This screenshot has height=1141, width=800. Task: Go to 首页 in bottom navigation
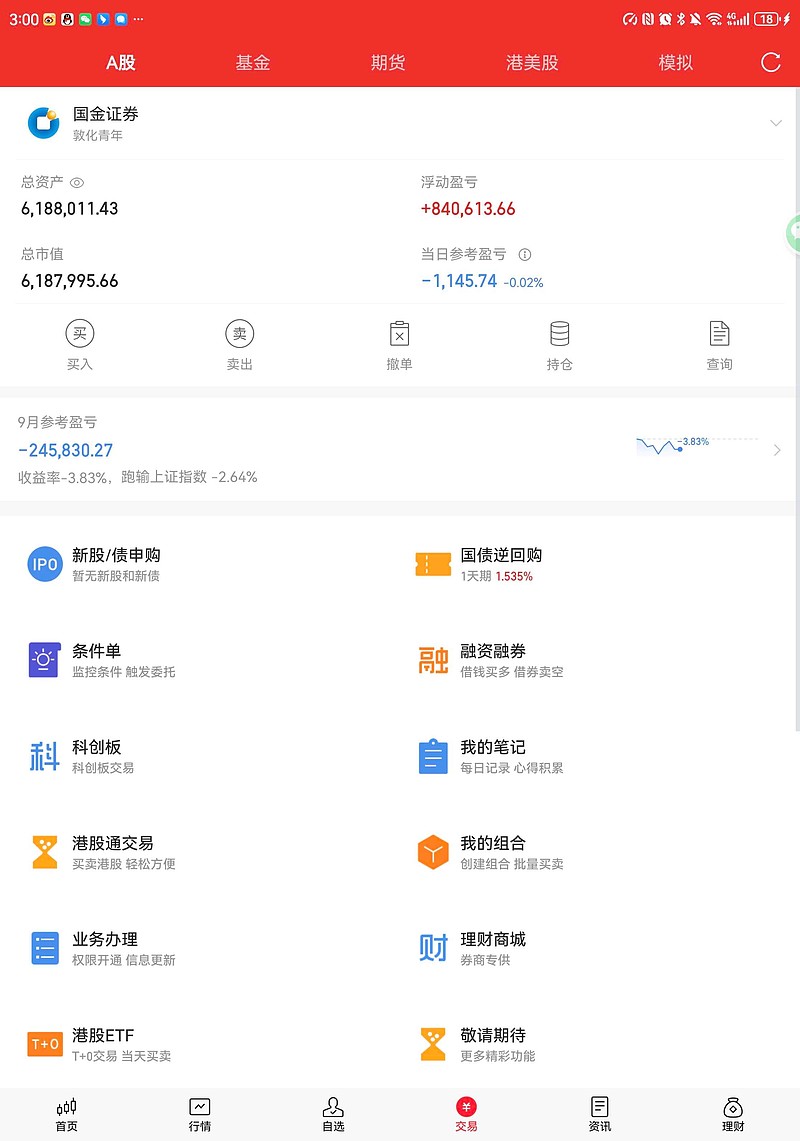tap(66, 1115)
